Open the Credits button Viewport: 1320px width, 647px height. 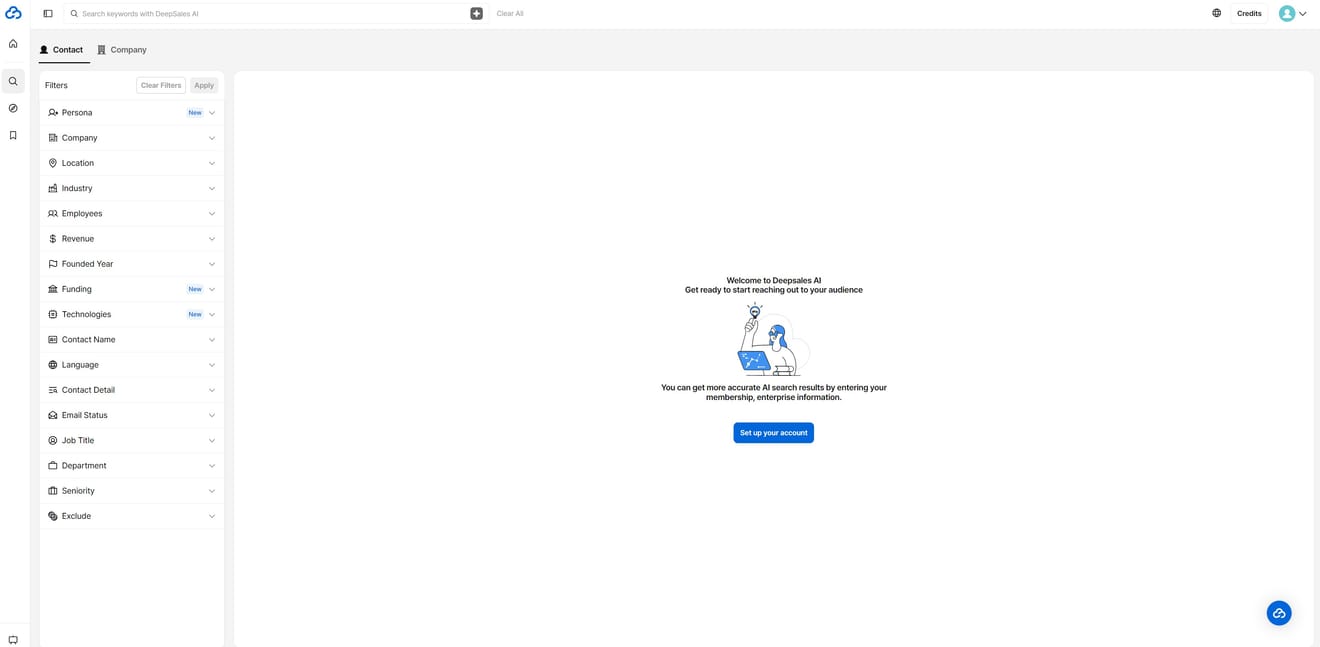[1249, 14]
